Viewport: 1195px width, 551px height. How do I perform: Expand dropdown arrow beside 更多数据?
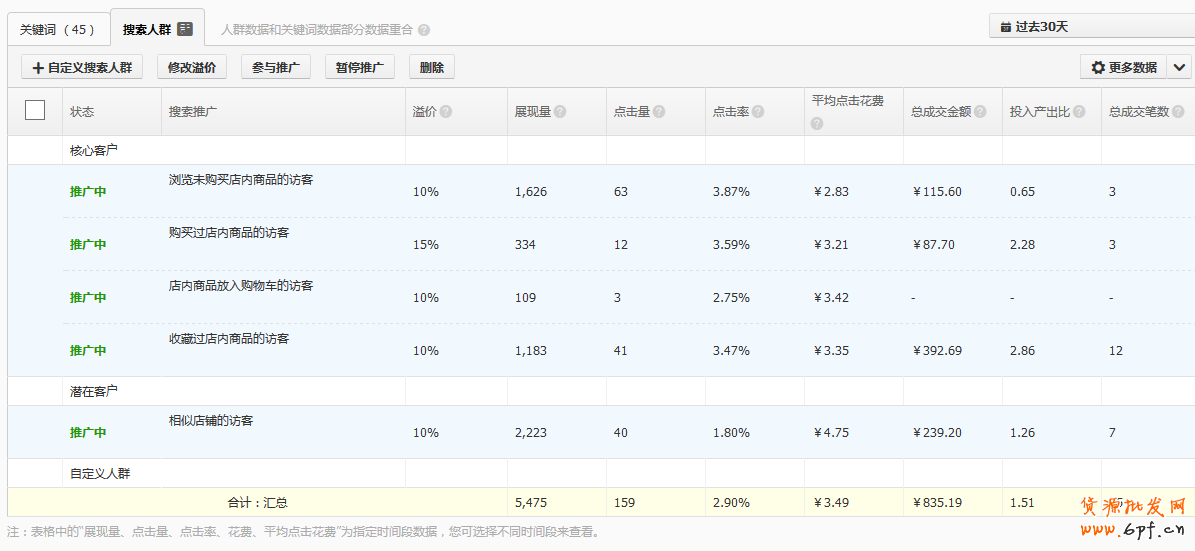click(x=1179, y=67)
